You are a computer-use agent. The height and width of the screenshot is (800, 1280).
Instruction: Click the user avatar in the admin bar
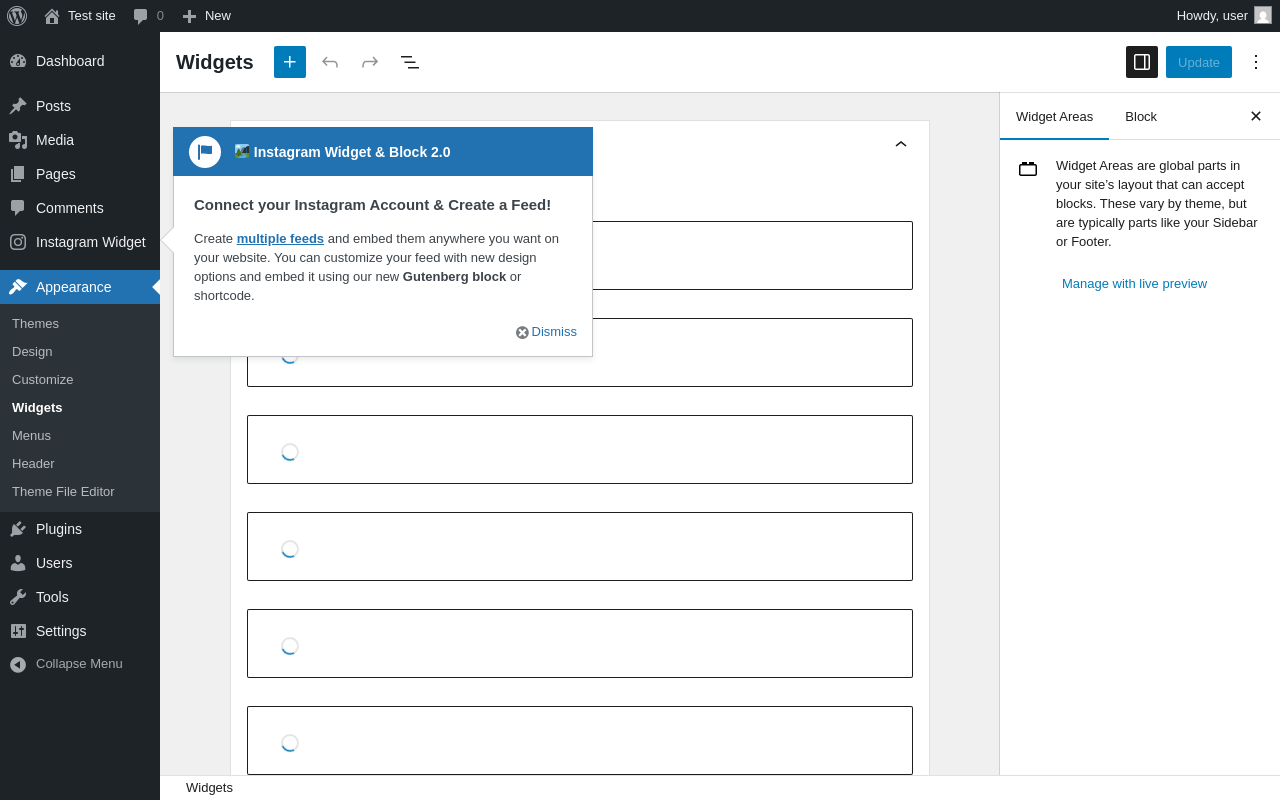(x=1263, y=15)
